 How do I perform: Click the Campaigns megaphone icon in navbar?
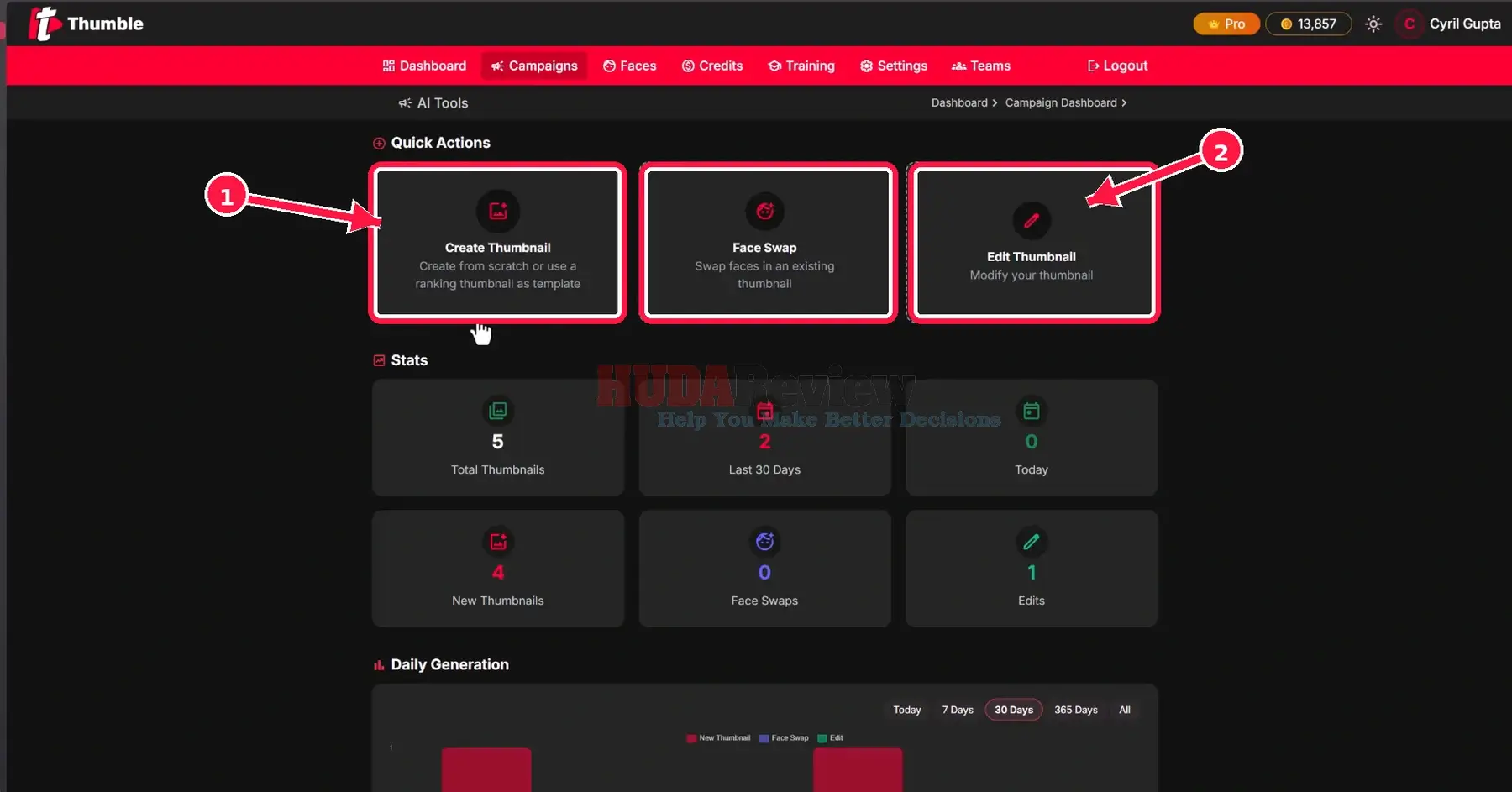497,66
